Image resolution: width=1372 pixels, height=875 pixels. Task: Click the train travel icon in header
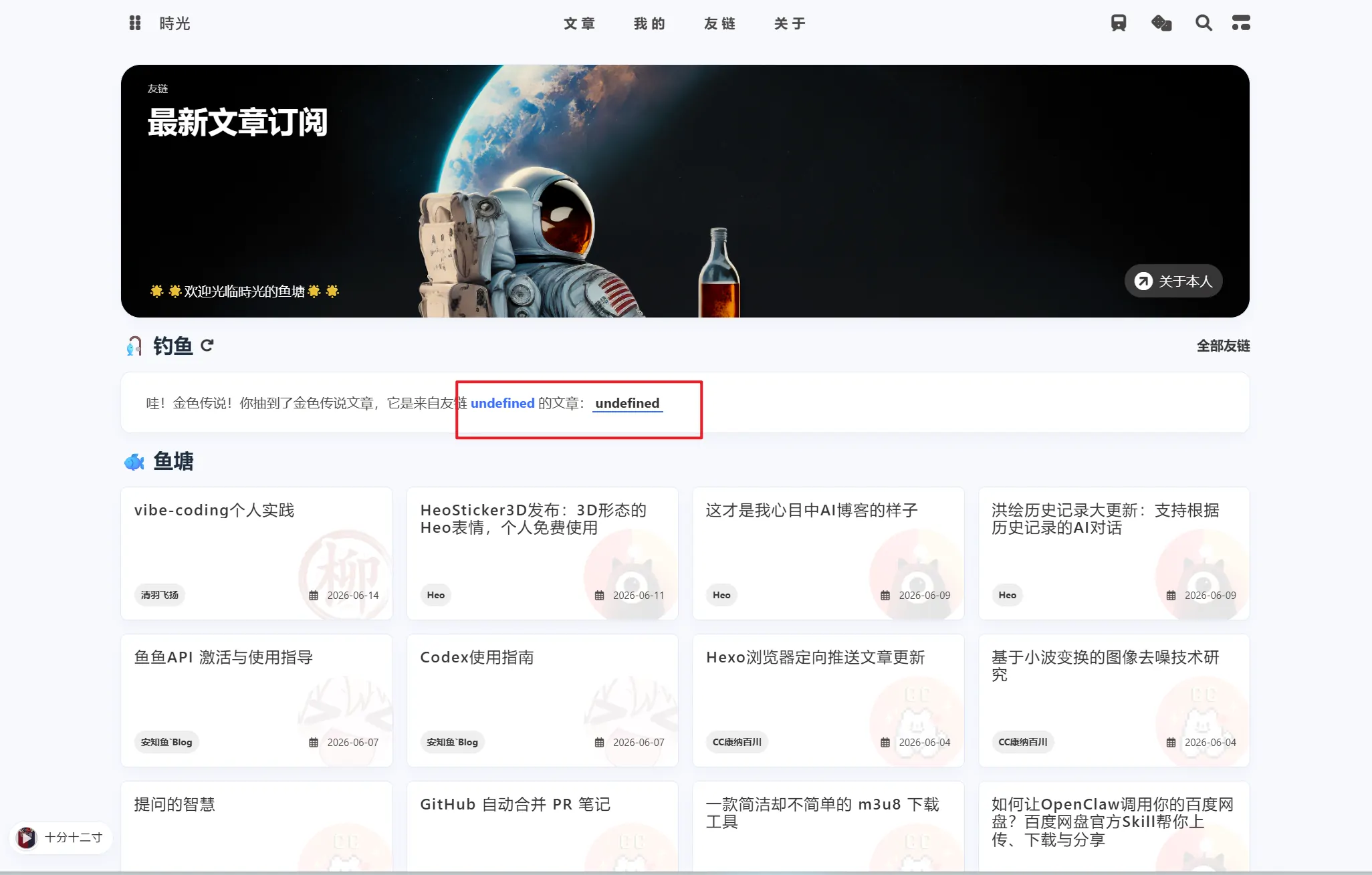click(1119, 23)
